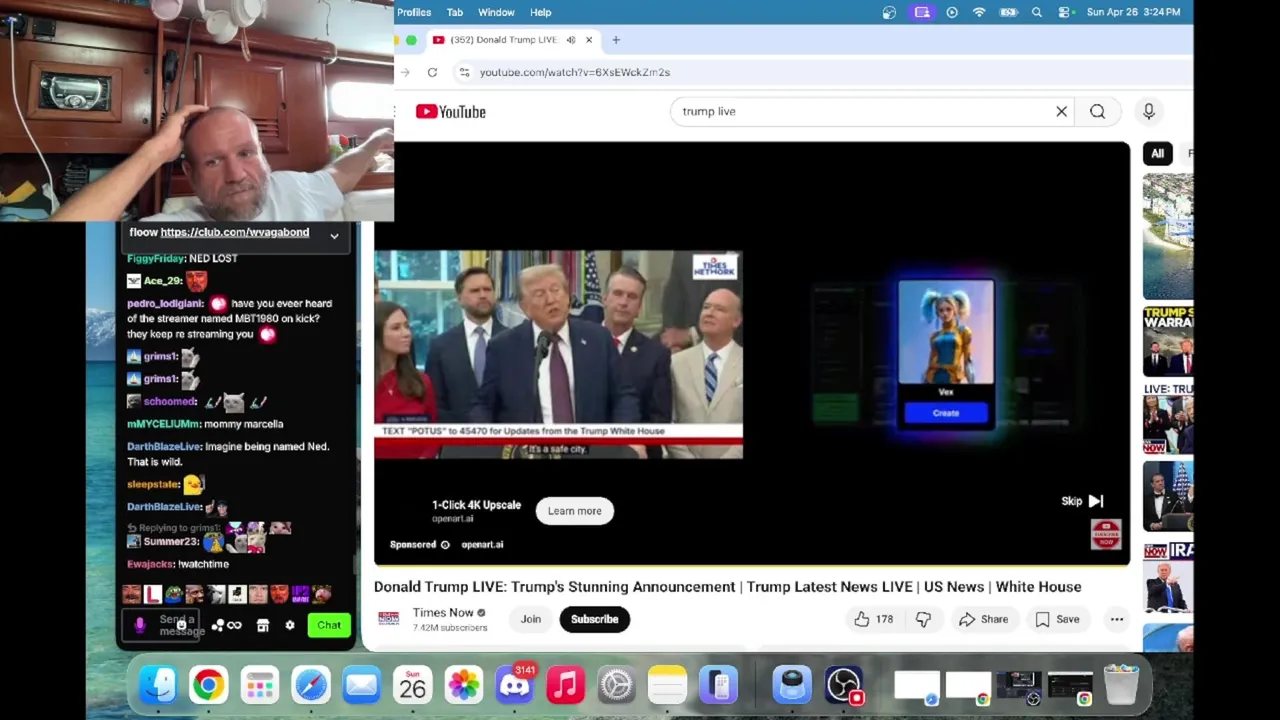The width and height of the screenshot is (1280, 720).
Task: Subscribe to the Times Now channel
Action: click(x=594, y=619)
